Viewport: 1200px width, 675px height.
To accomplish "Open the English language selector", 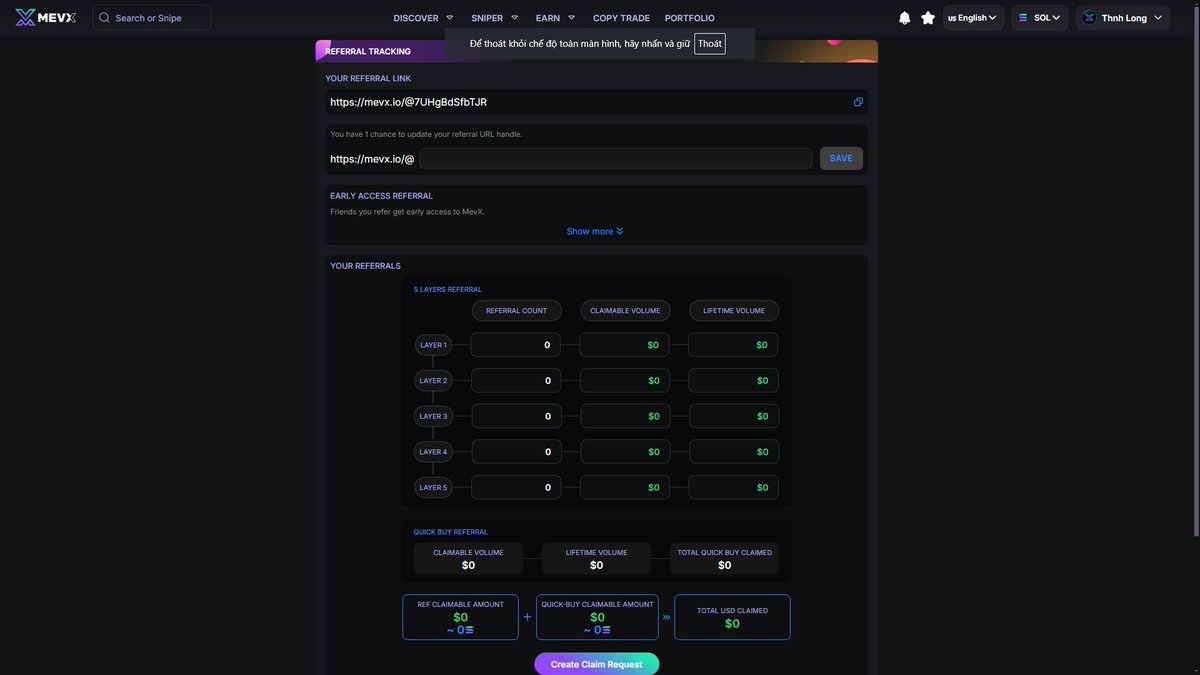I will pos(973,18).
